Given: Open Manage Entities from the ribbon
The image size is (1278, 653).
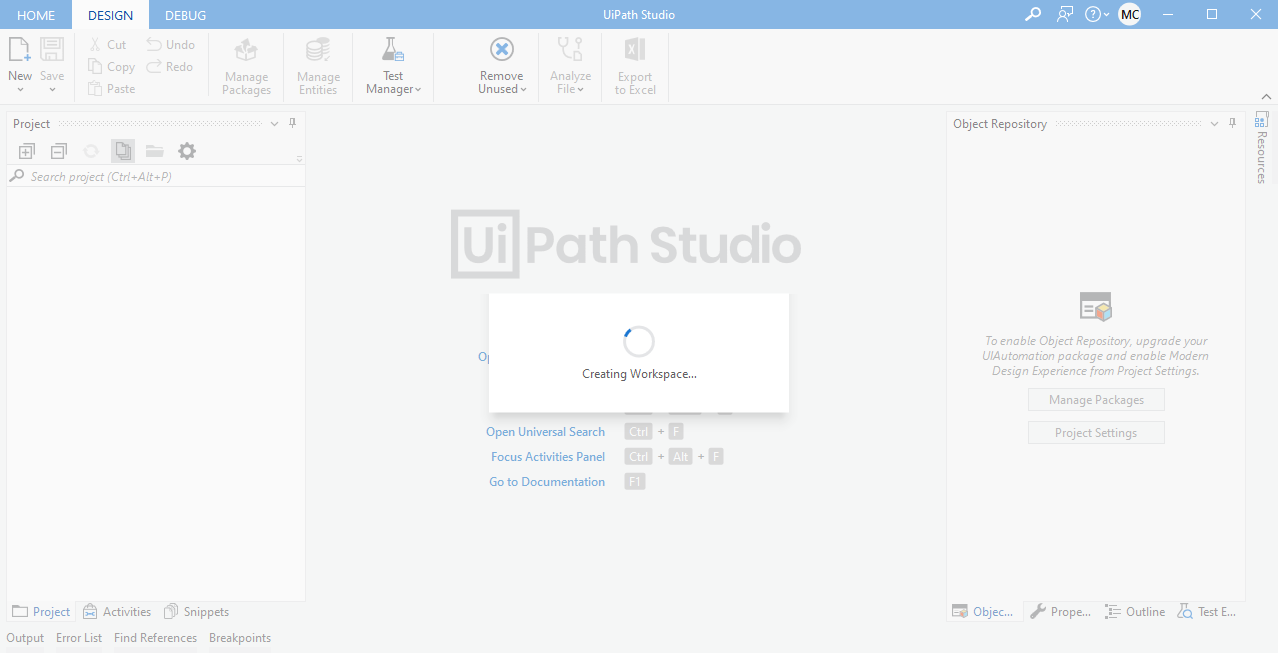Looking at the screenshot, I should pos(318,66).
